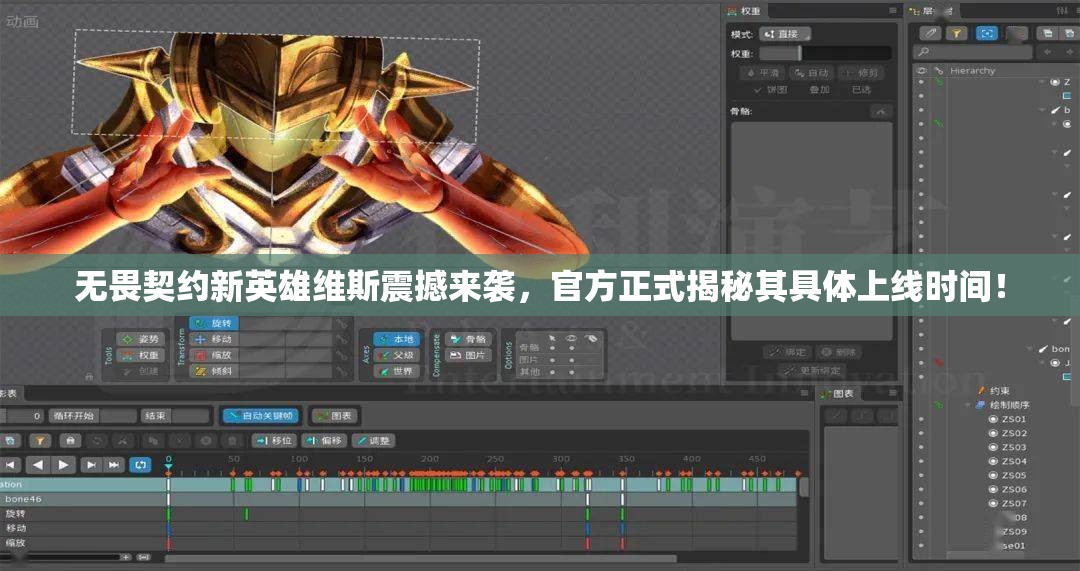Jump to last frame button

[x=114, y=465]
